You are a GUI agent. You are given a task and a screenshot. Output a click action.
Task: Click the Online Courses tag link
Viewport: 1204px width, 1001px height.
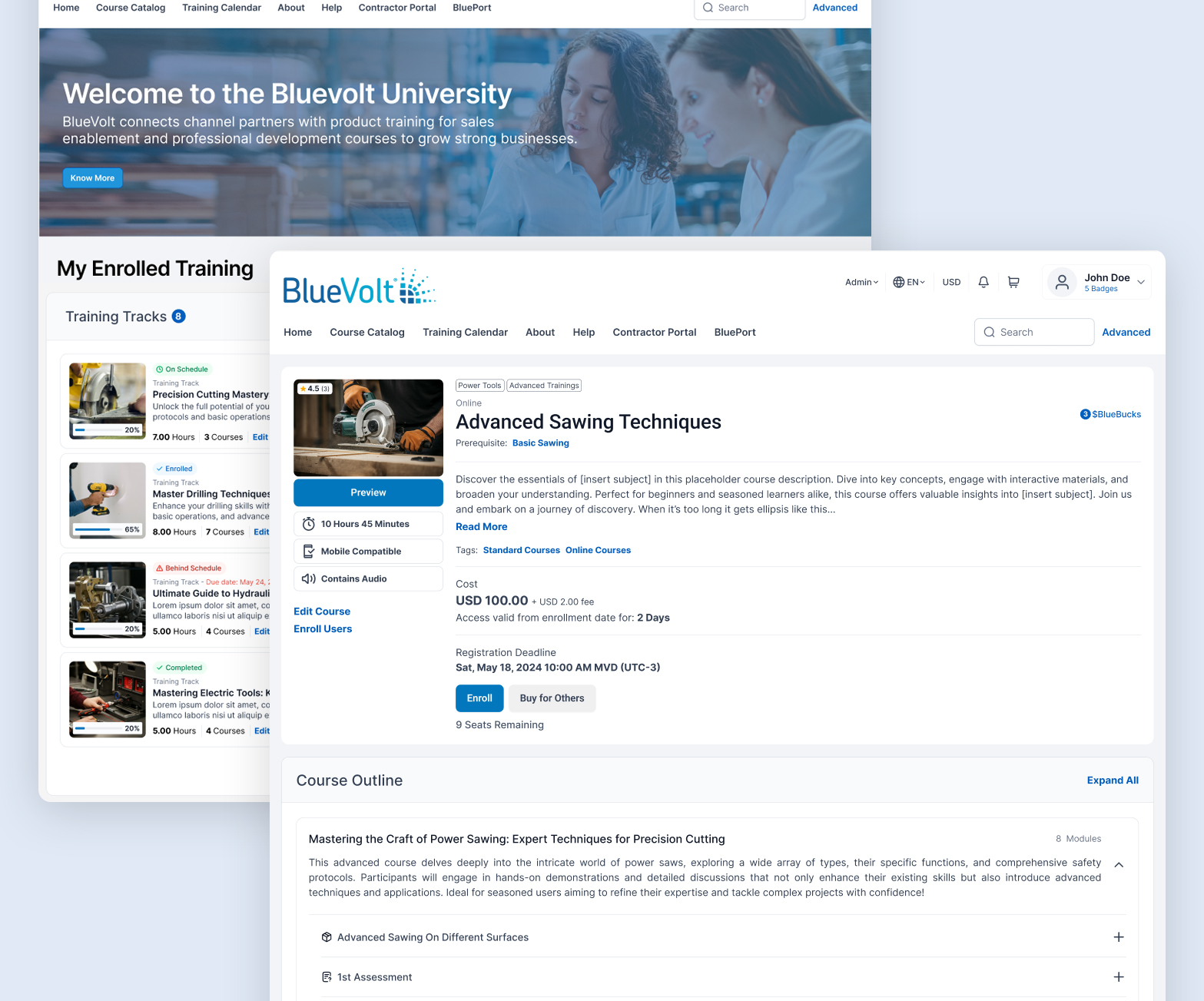pyautogui.click(x=598, y=550)
